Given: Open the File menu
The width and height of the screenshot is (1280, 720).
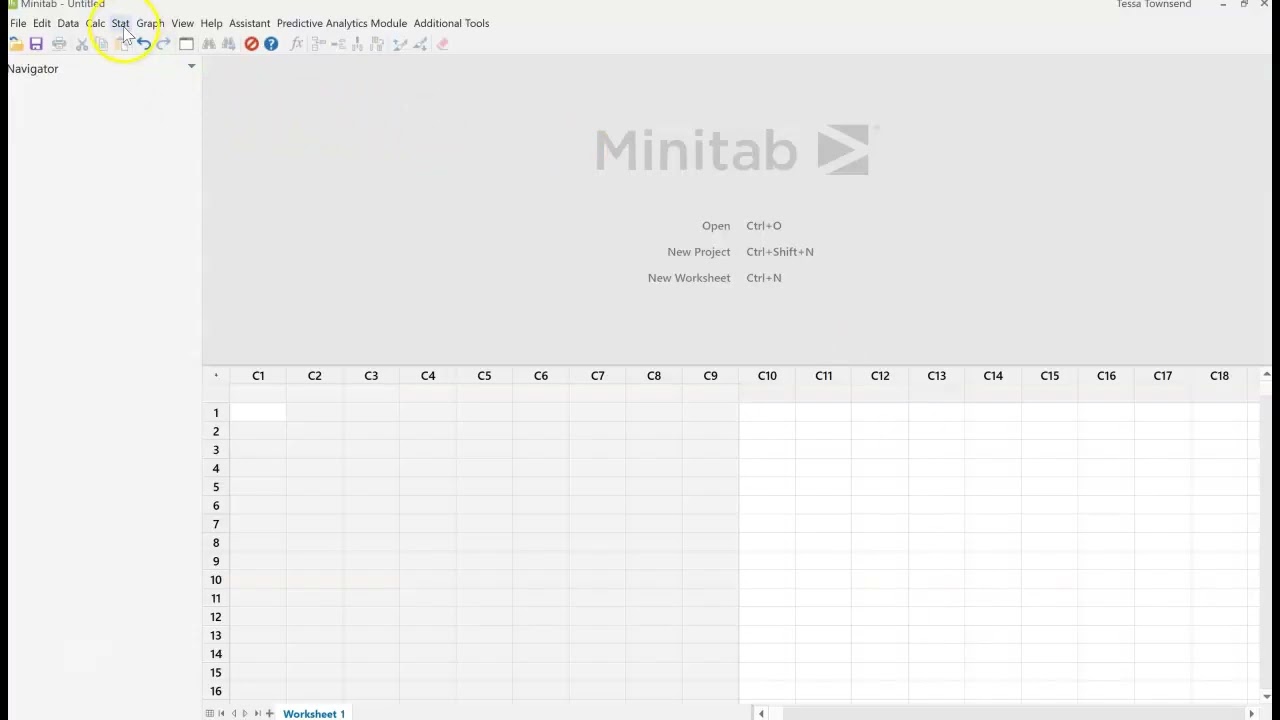Looking at the screenshot, I should coord(18,23).
